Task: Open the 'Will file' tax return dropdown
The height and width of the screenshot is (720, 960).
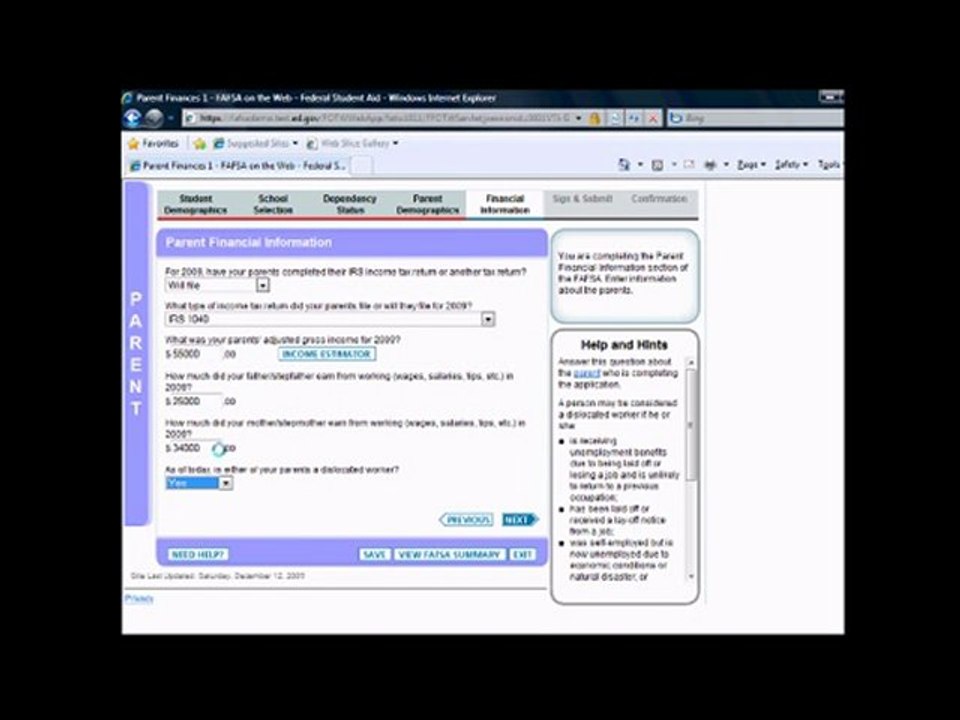Action: pos(217,285)
